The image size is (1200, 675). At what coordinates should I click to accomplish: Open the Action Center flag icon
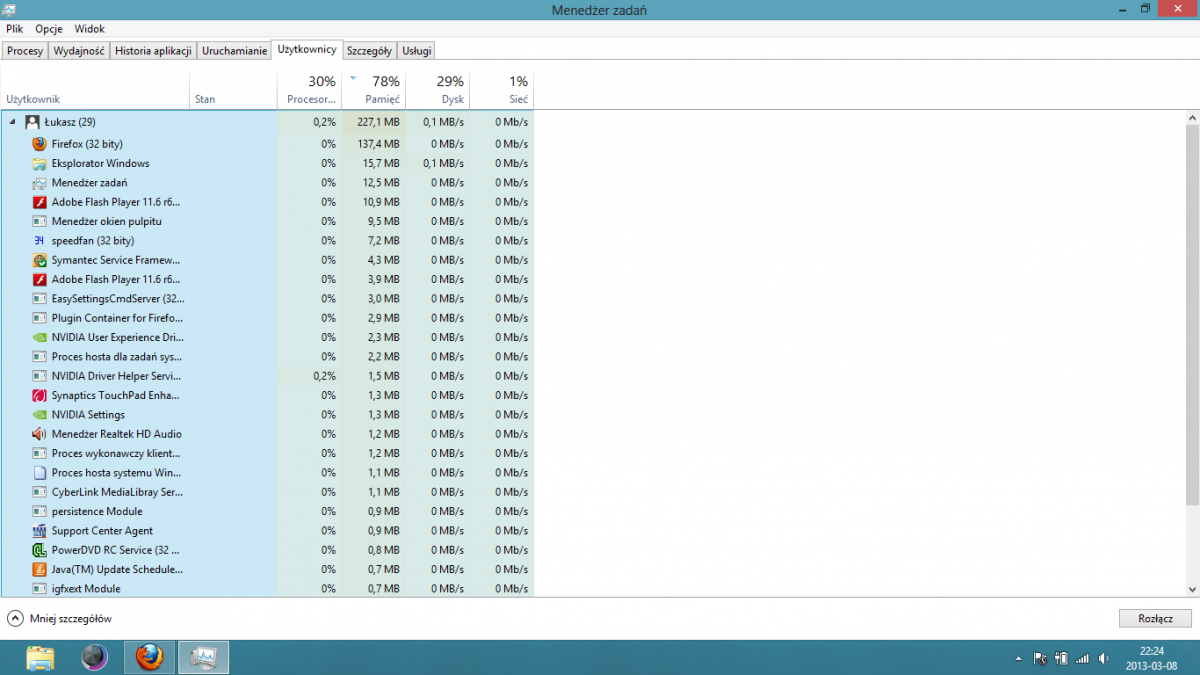pyautogui.click(x=1040, y=659)
